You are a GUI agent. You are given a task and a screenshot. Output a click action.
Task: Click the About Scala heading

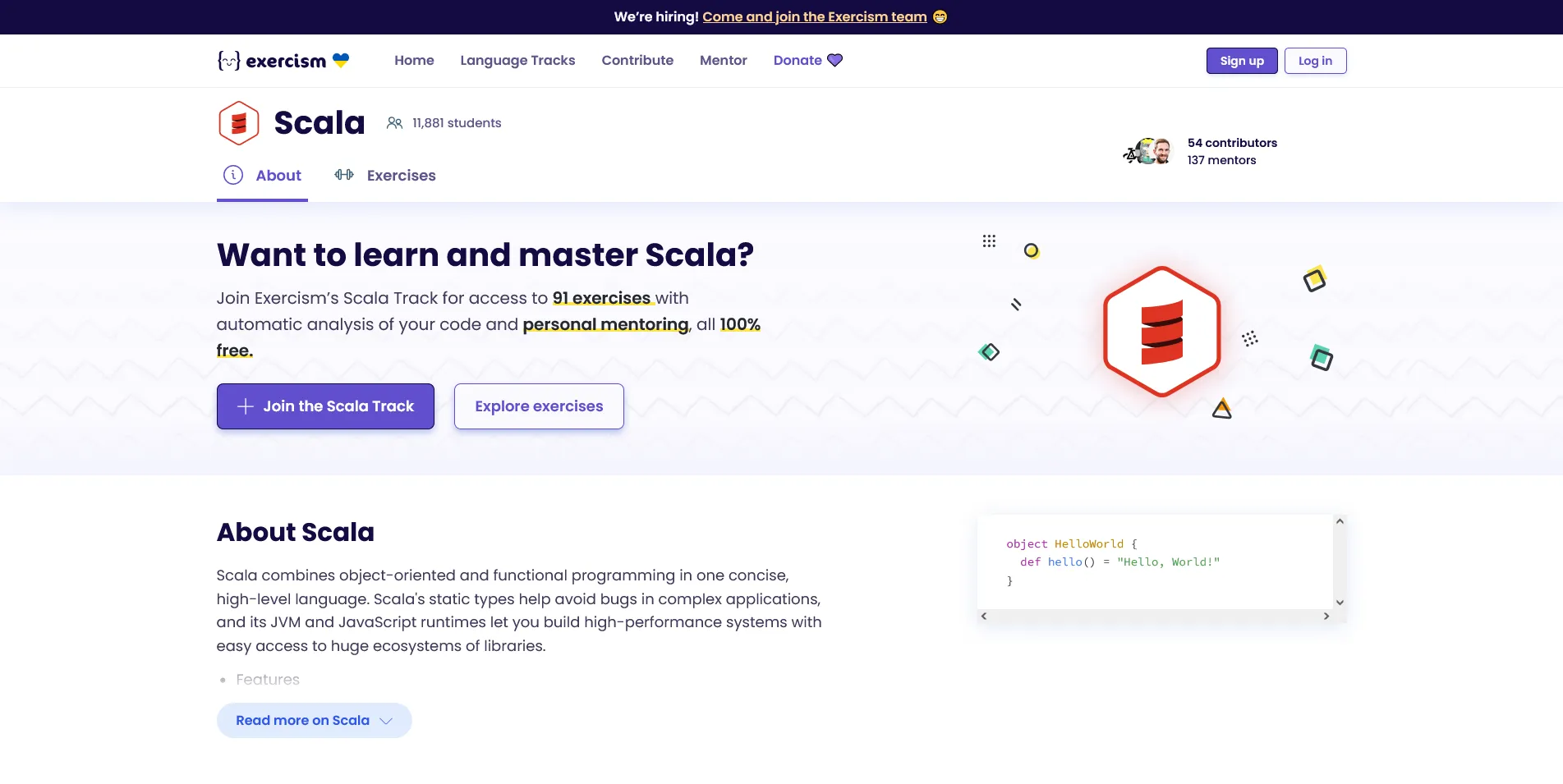pyautogui.click(x=296, y=532)
